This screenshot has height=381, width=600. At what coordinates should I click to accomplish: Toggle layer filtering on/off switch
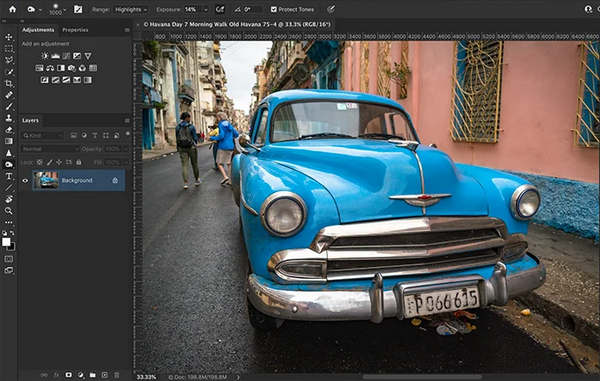coord(127,134)
